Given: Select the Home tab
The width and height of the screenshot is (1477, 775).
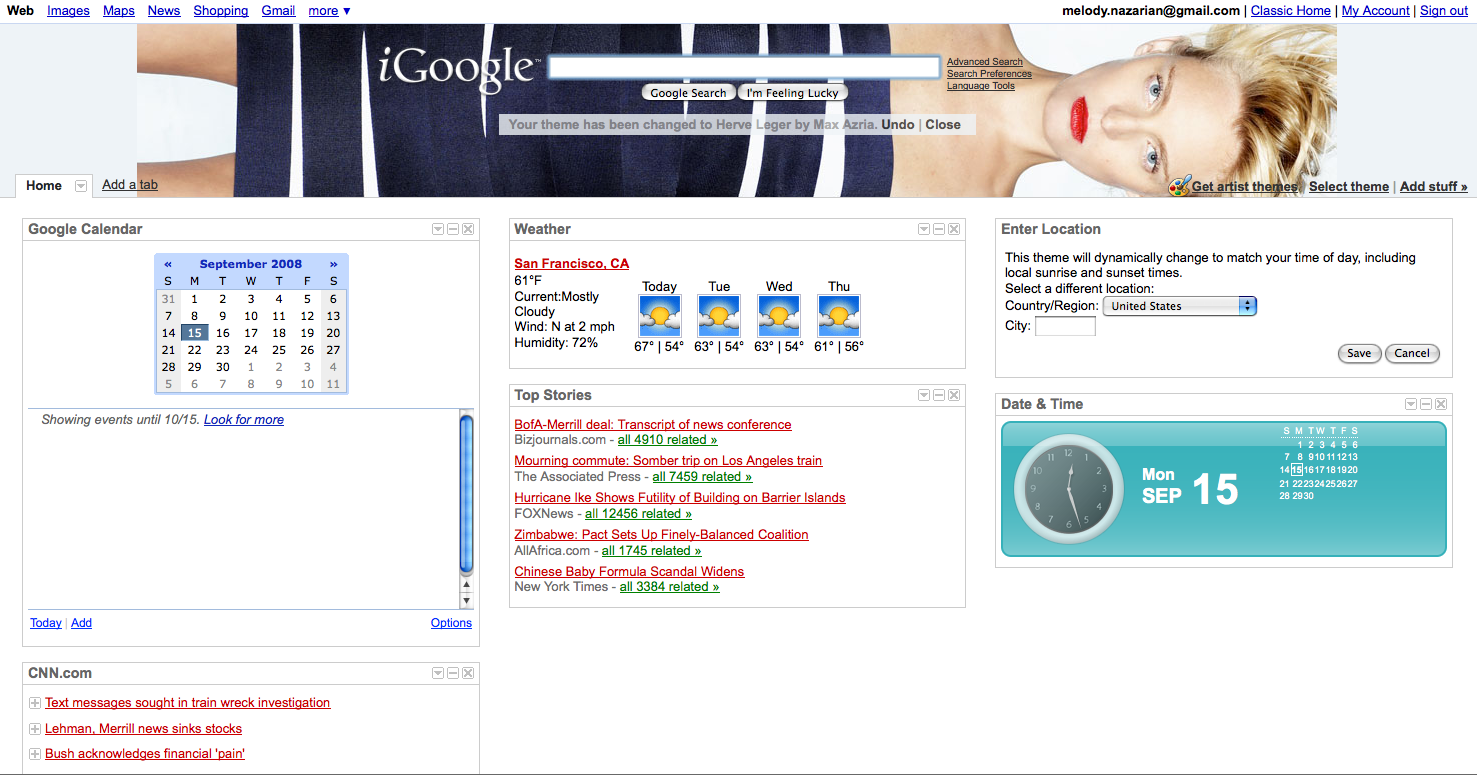Looking at the screenshot, I should tap(44, 186).
